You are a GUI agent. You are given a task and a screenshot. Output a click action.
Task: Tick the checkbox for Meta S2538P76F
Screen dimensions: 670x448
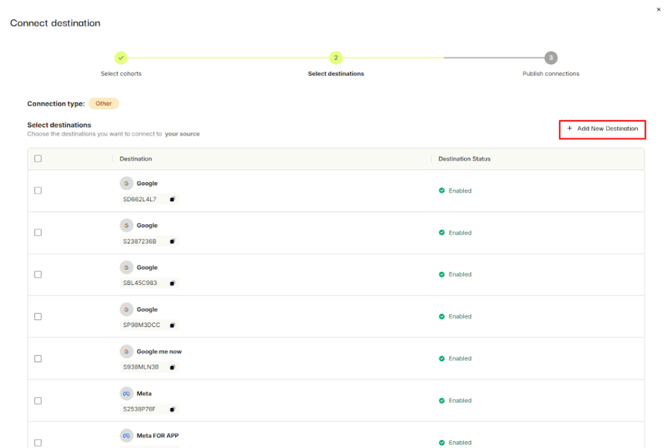[x=38, y=400]
